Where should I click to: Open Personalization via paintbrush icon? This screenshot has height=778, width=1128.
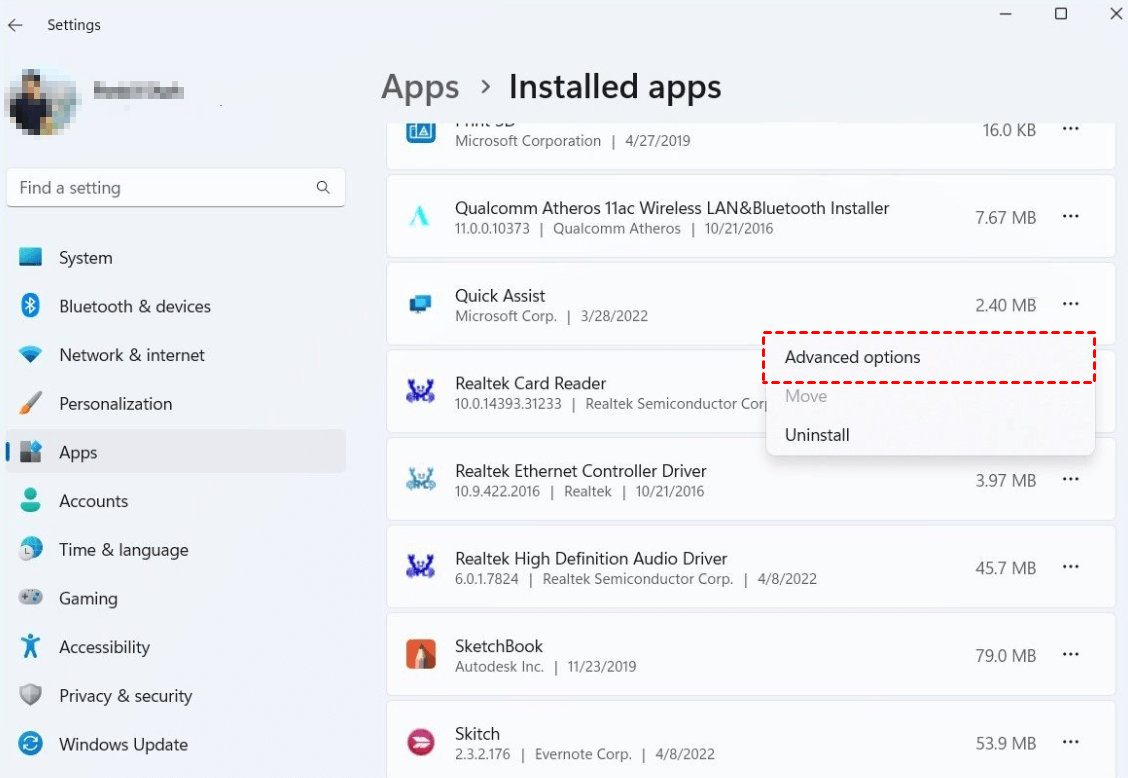click(x=31, y=404)
